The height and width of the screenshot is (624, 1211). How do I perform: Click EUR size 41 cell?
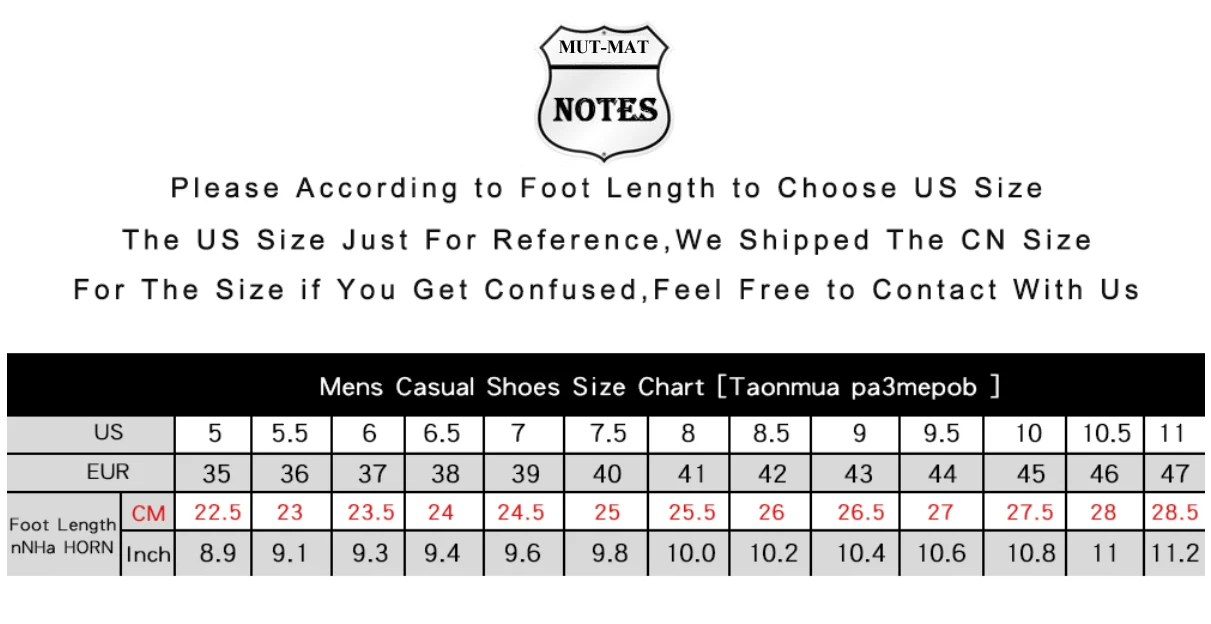(689, 473)
